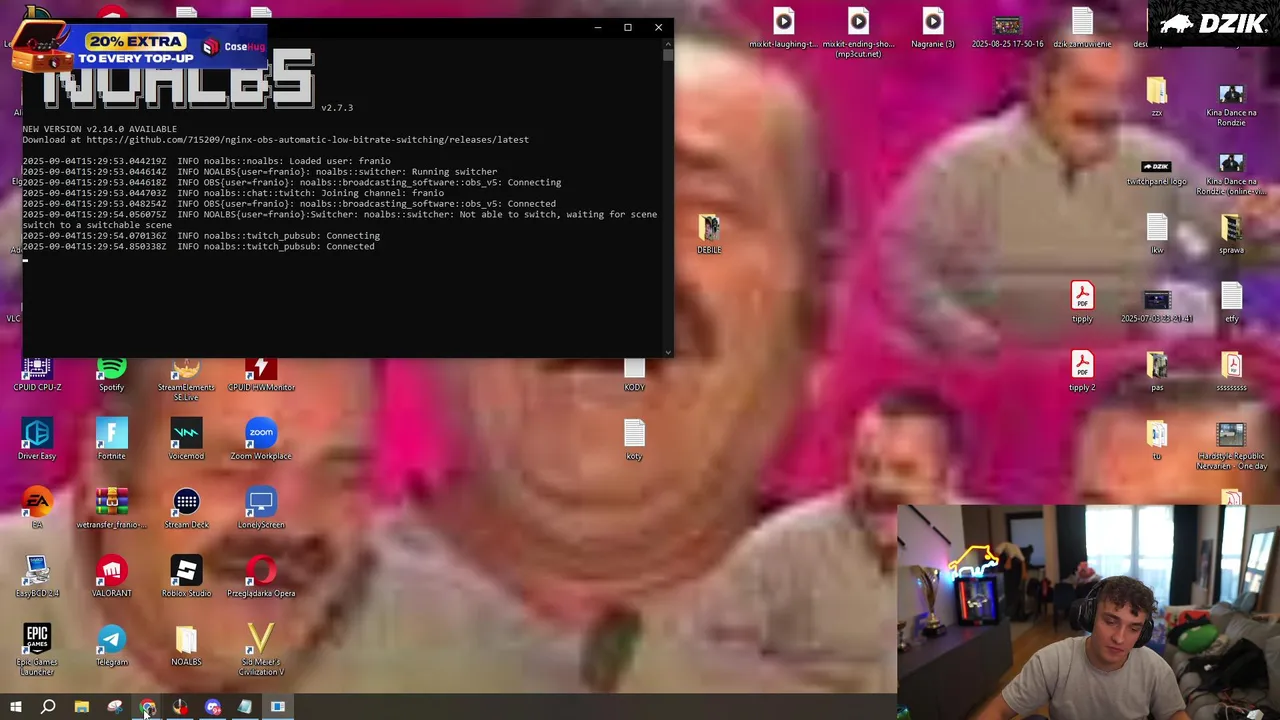Click the 'Loaded user: franio' log line
Image resolution: width=1280 pixels, height=720 pixels.
206,161
